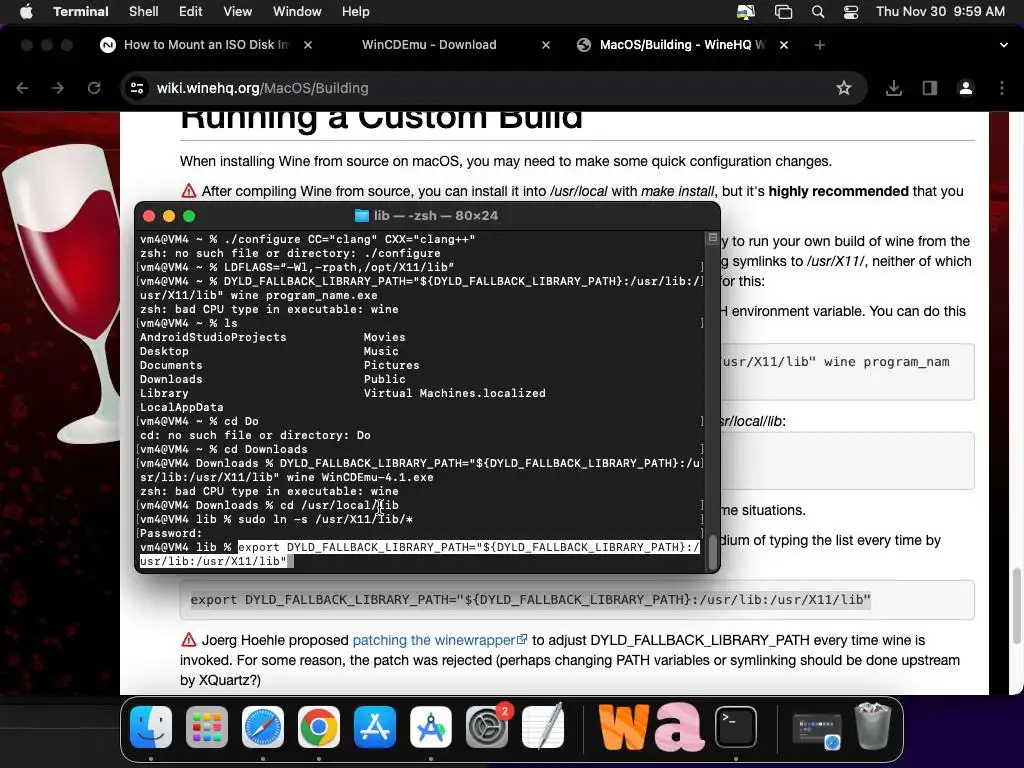This screenshot has height=768, width=1024.
Task: Close the Terminal window with red button
Action: pos(149,216)
